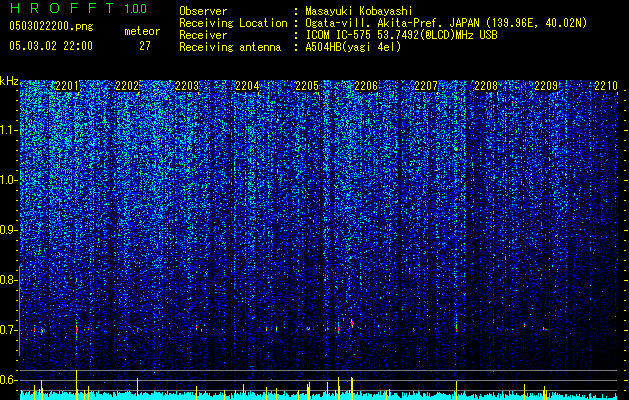Click the 'meteor' count label
Screen dimensions: 629x400
coord(142,31)
